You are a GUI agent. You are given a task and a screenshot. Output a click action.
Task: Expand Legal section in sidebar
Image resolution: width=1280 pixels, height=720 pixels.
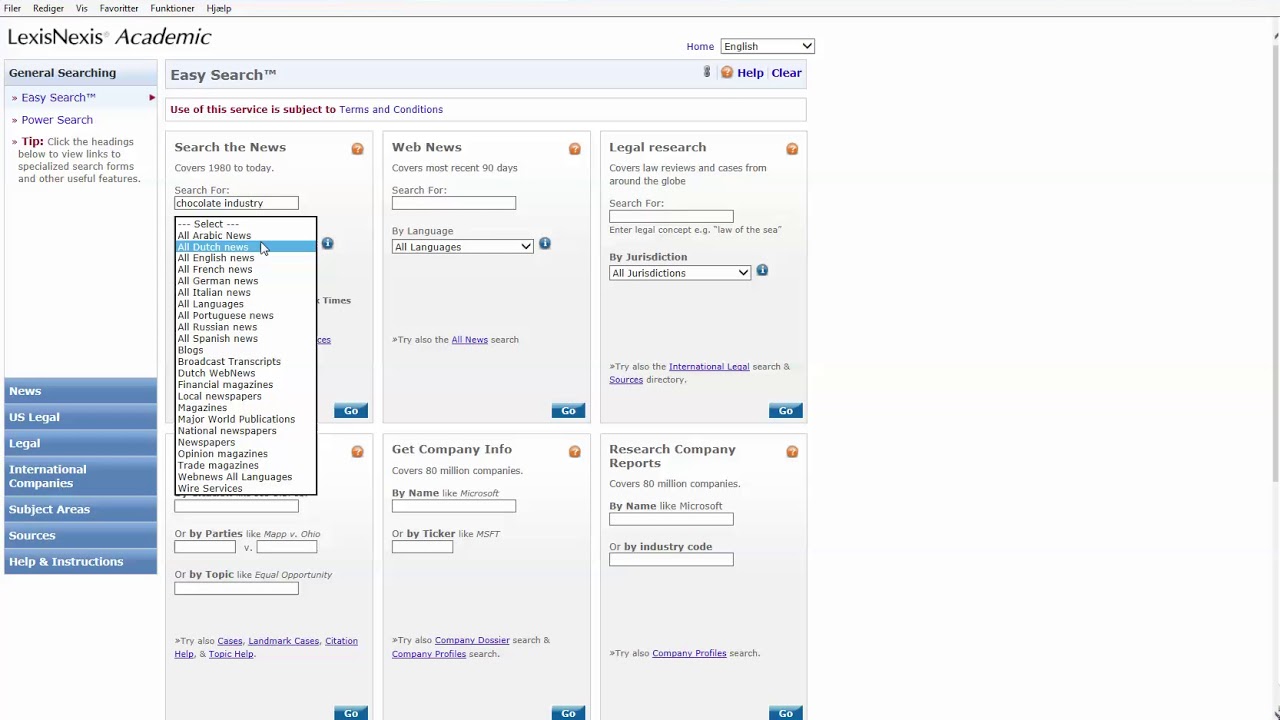pos(80,443)
